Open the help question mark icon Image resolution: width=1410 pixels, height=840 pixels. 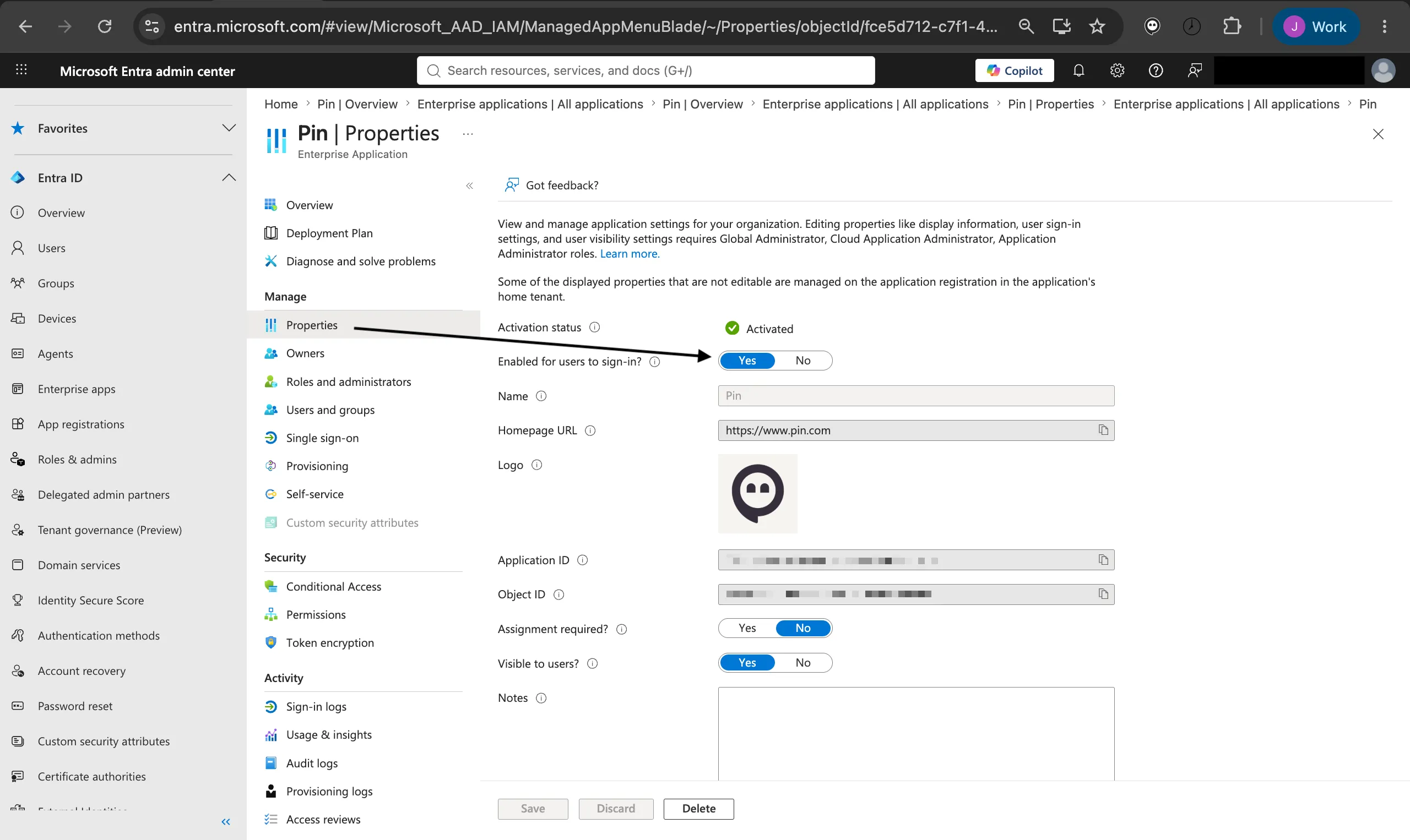click(1156, 70)
